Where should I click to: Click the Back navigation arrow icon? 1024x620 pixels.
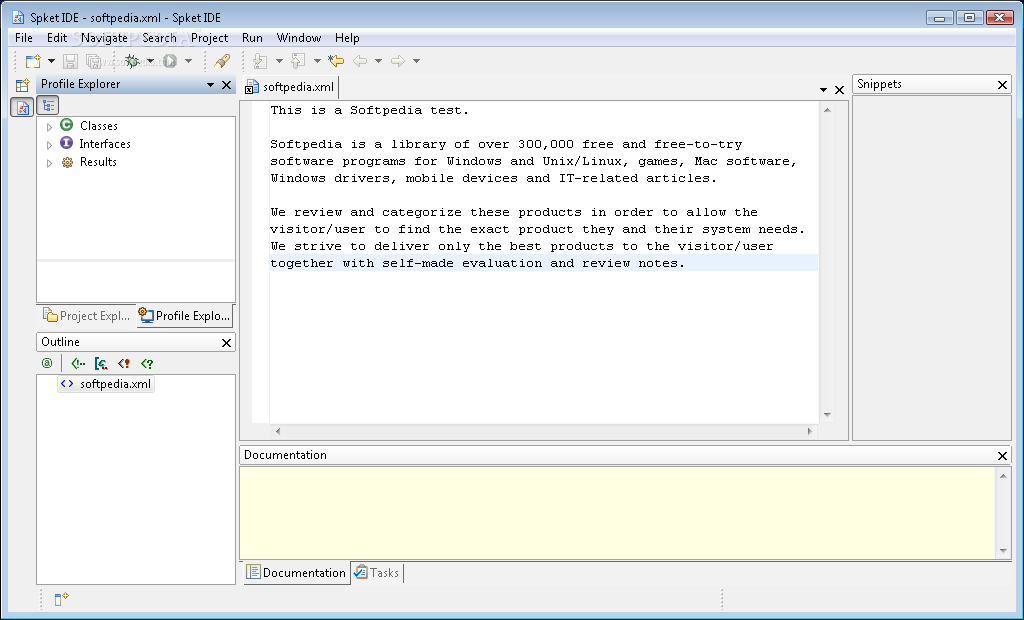pos(360,61)
